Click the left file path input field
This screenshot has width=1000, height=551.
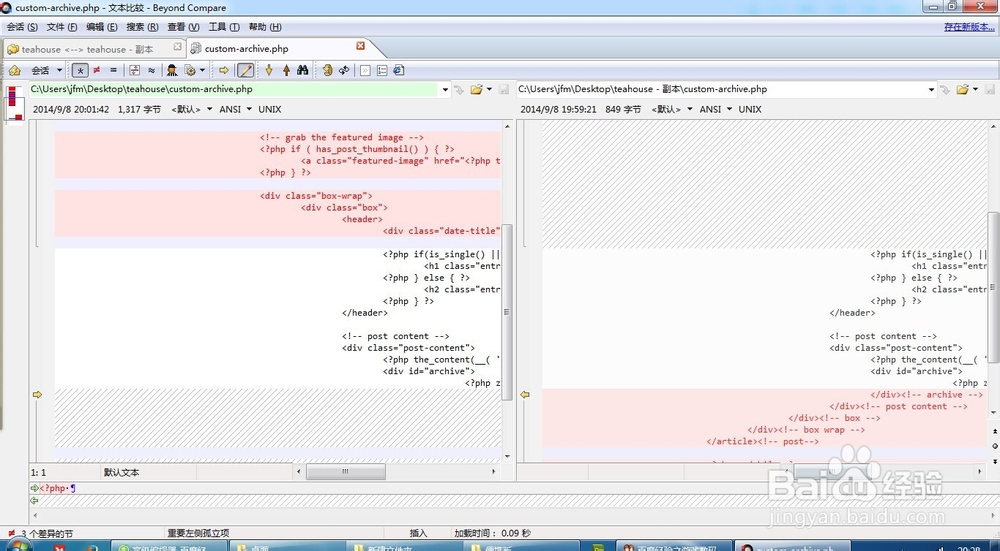234,89
